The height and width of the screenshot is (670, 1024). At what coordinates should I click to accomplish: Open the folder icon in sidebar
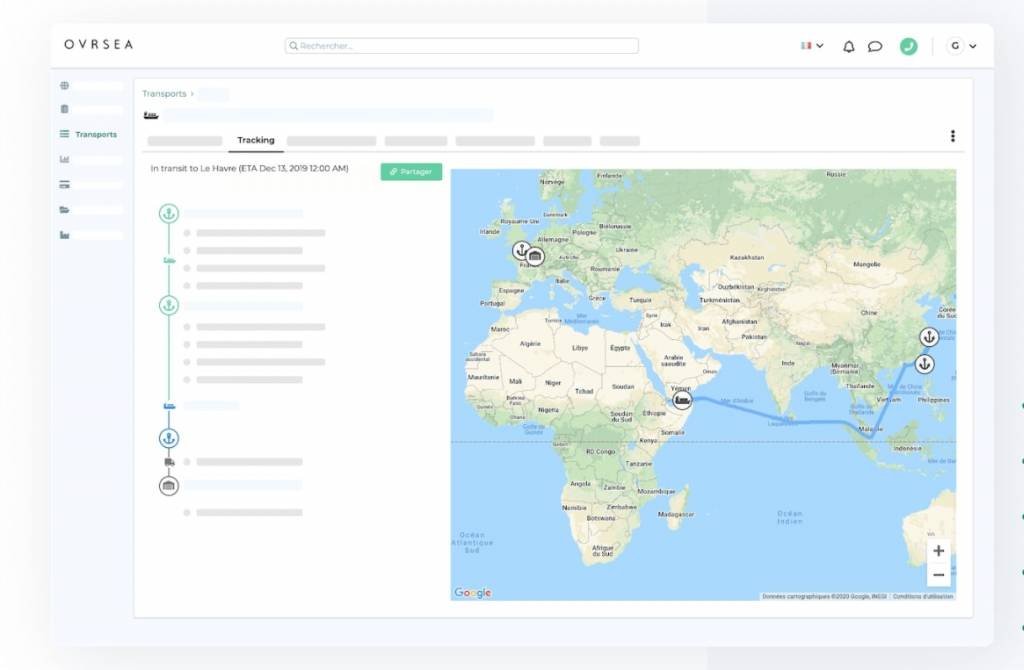pyautogui.click(x=64, y=210)
